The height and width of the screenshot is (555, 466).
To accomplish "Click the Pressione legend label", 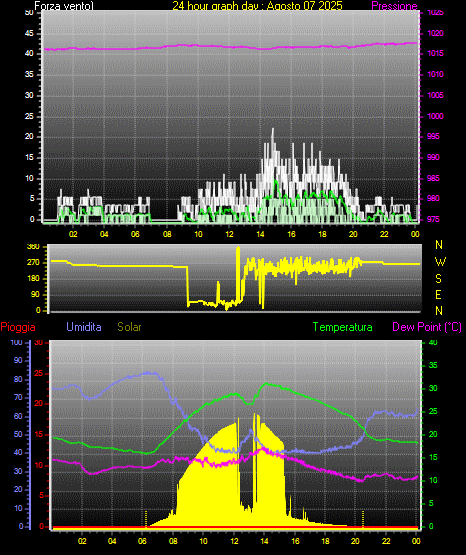I will point(394,6).
